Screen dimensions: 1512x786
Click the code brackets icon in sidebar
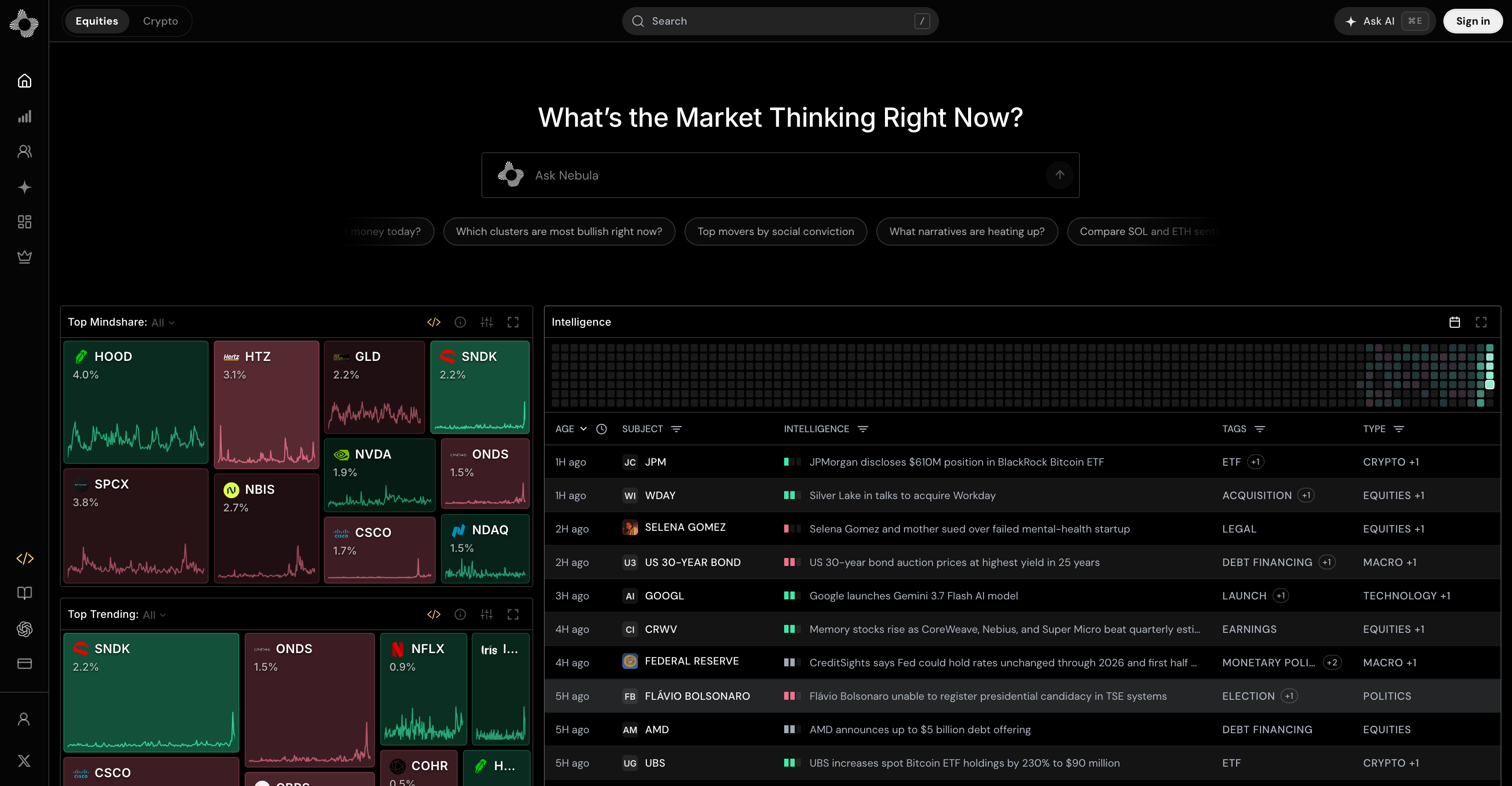pos(25,558)
